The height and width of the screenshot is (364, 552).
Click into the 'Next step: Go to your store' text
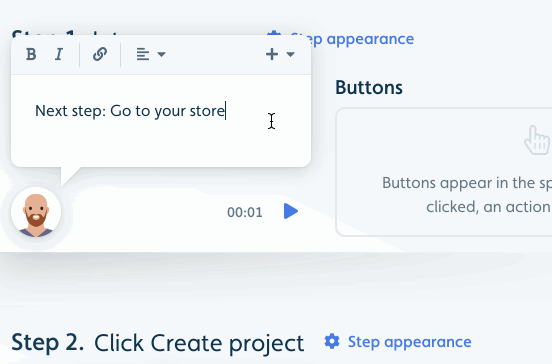click(130, 111)
